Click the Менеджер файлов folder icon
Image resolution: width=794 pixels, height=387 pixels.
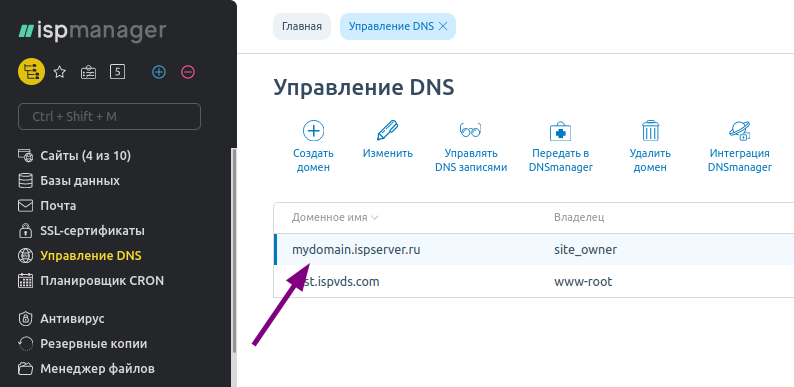pyautogui.click(x=25, y=369)
